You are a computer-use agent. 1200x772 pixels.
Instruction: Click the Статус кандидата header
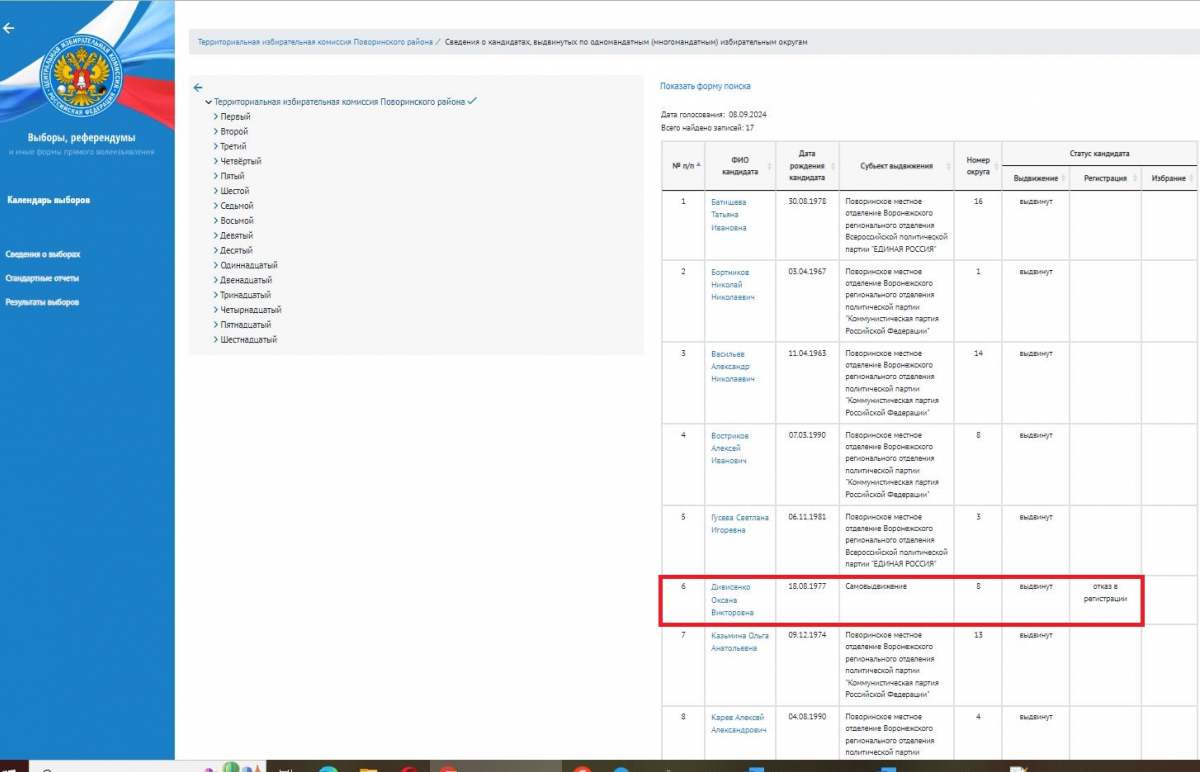pos(1100,154)
